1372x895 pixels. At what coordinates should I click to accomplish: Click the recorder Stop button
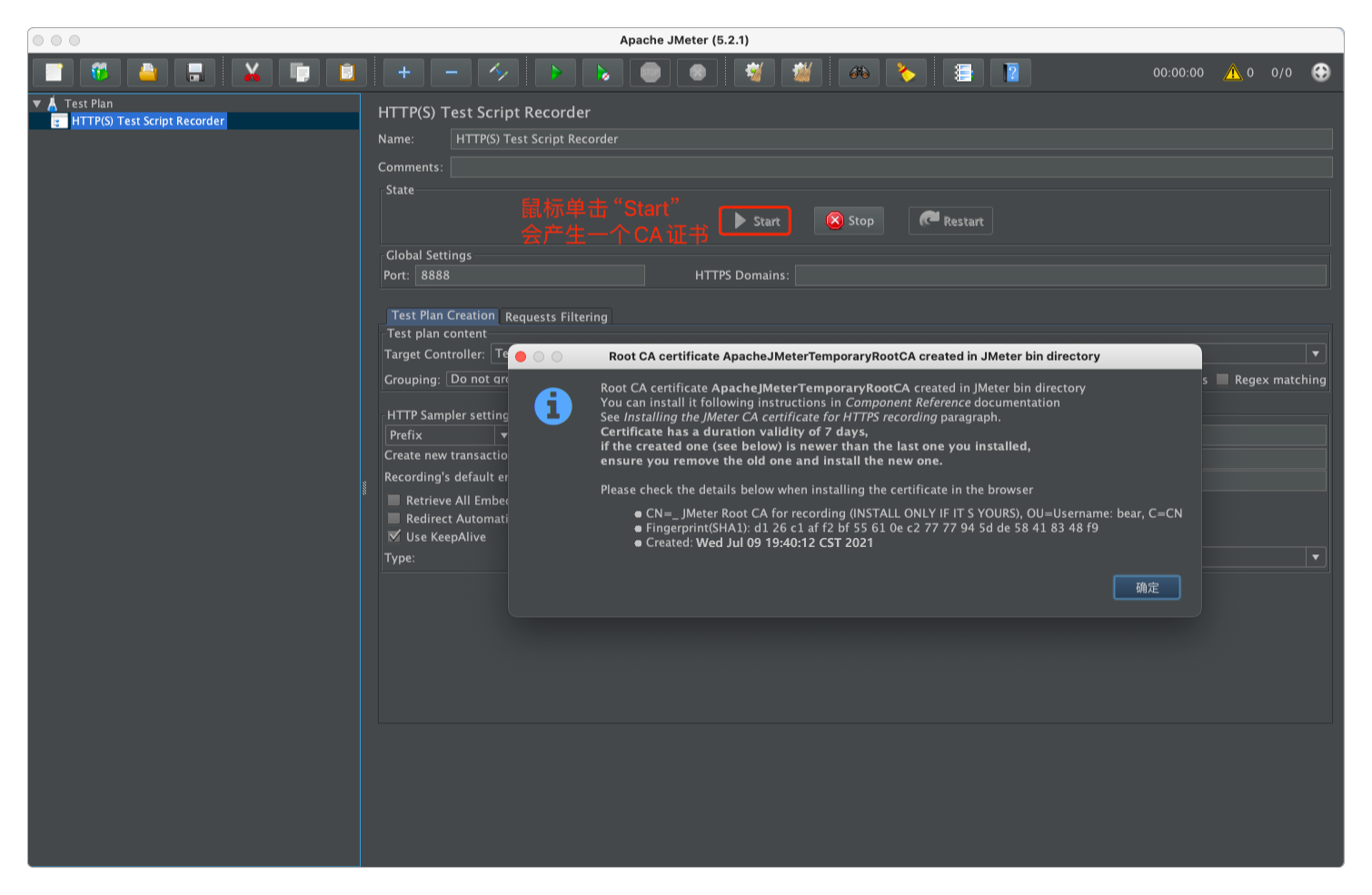[x=850, y=221]
